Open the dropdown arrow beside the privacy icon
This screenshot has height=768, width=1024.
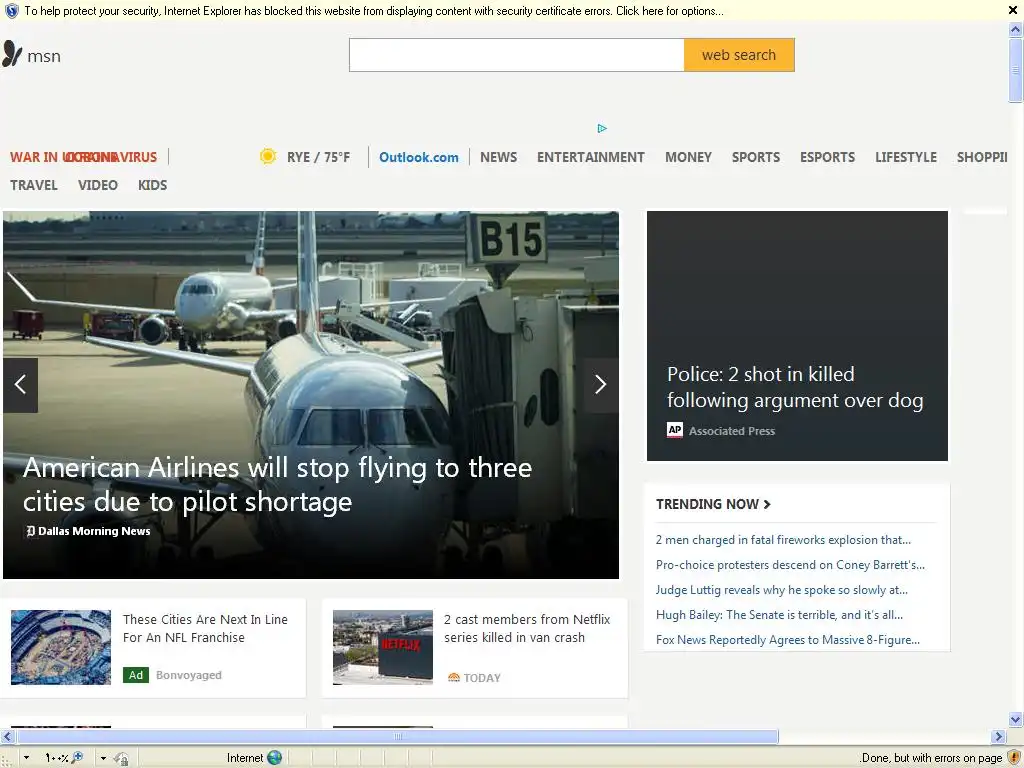coord(103,758)
